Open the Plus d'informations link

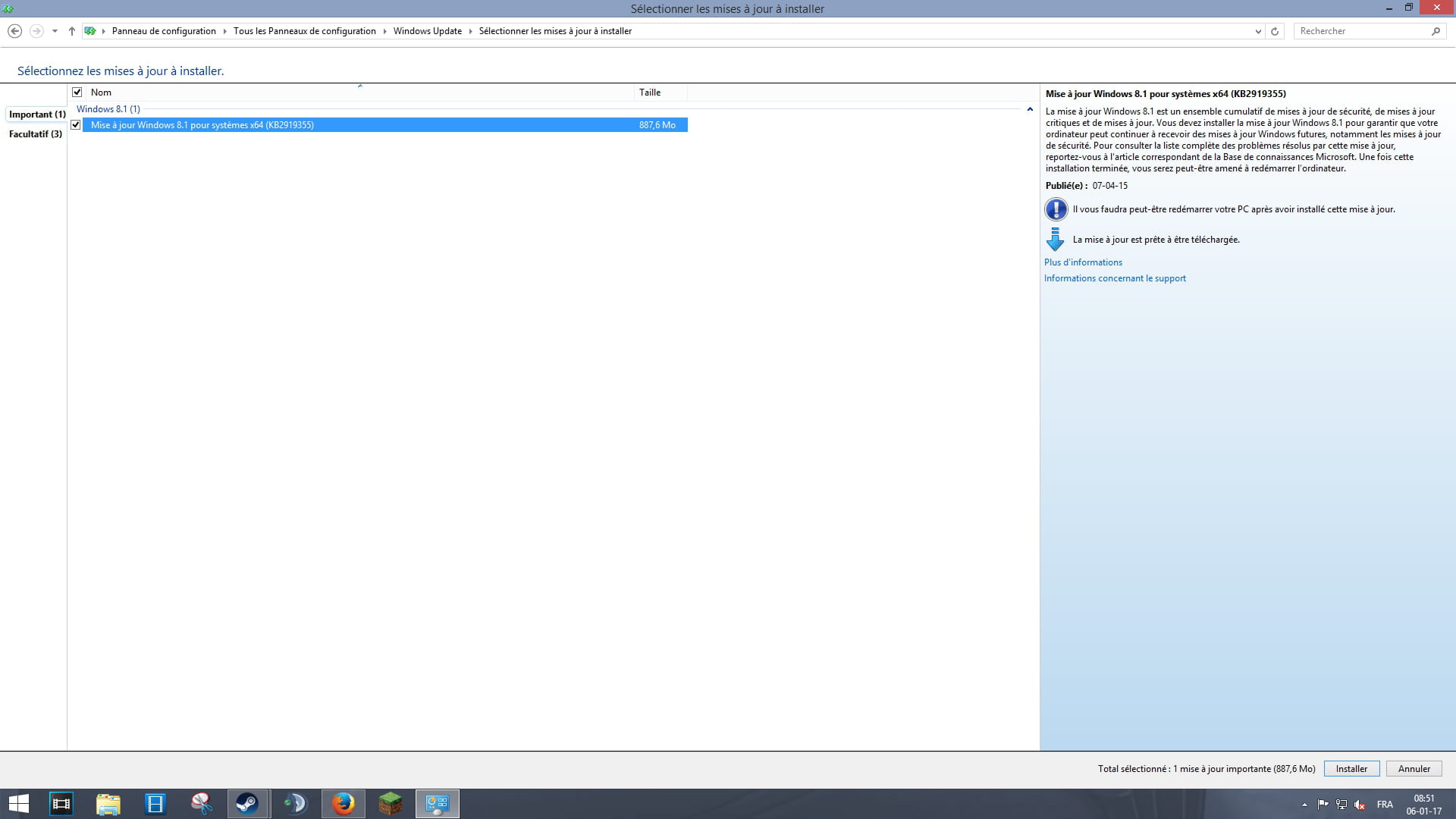1083,262
